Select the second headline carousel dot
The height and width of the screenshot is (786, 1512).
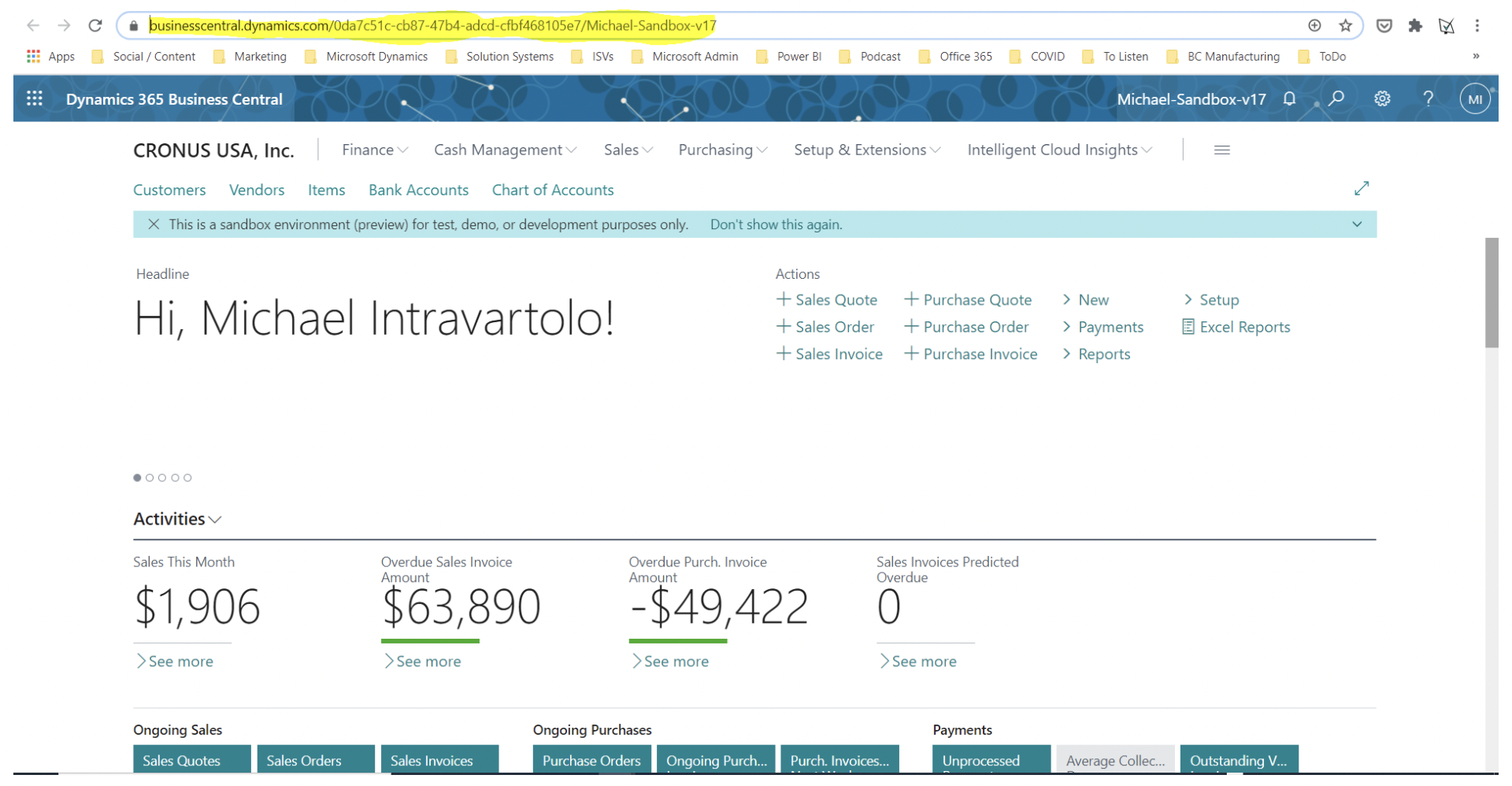point(150,478)
